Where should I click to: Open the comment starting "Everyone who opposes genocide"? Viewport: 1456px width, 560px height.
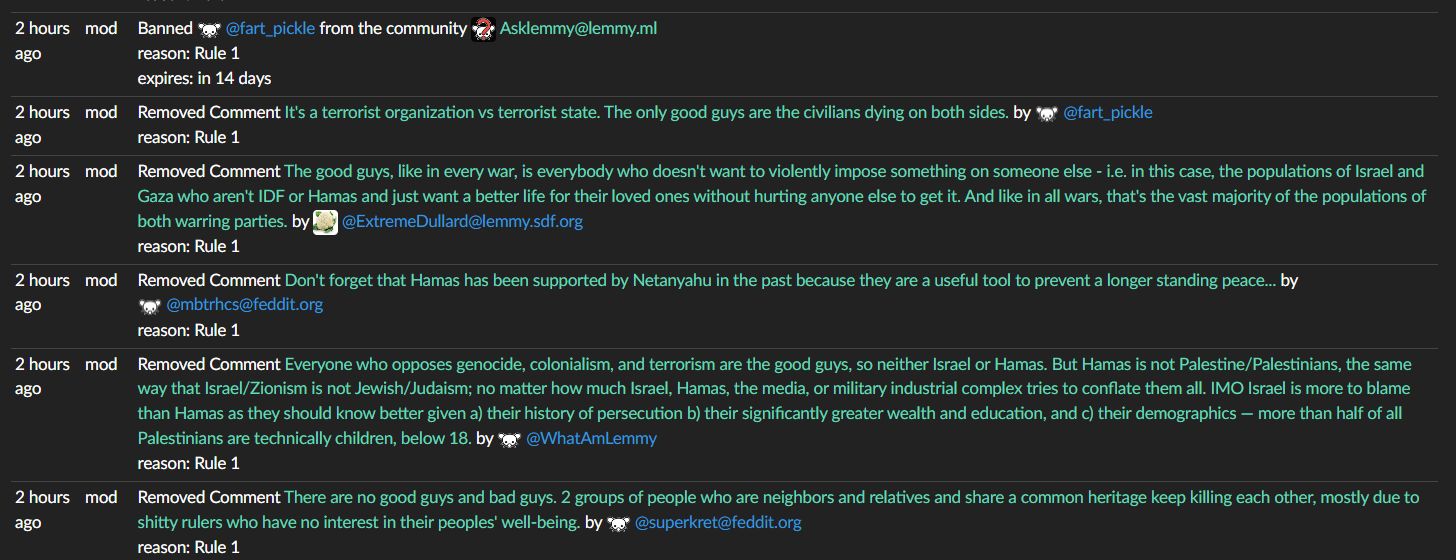pyautogui.click(x=780, y=365)
